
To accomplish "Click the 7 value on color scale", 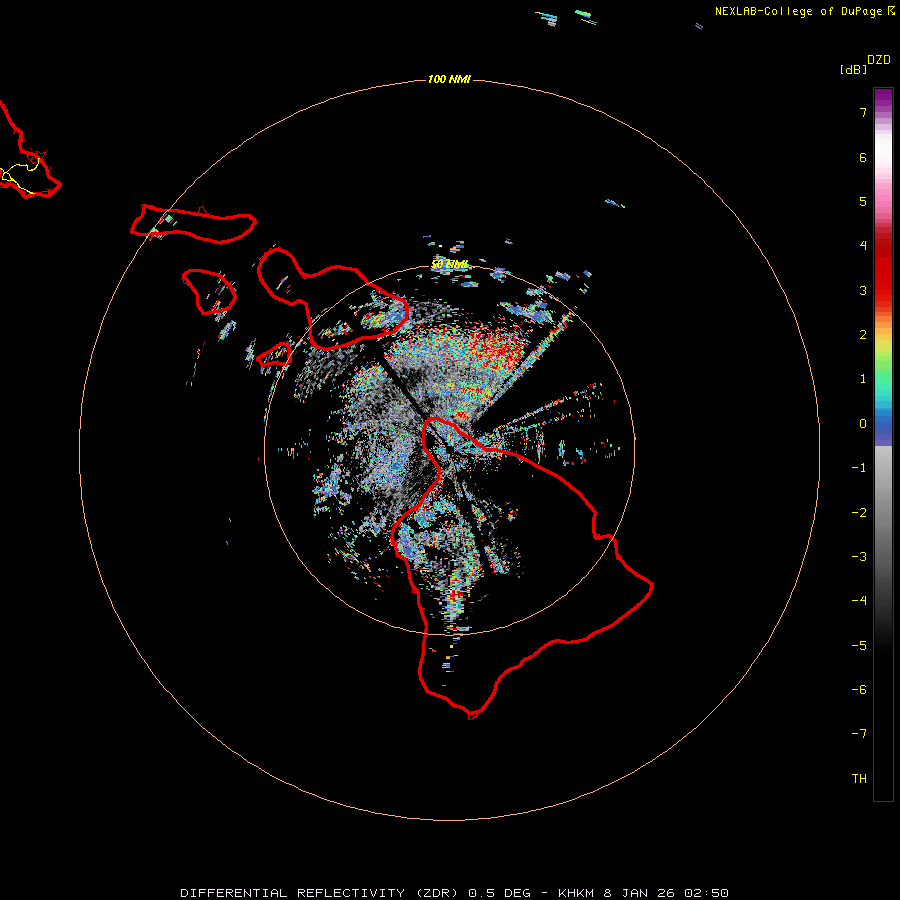I will (x=863, y=113).
